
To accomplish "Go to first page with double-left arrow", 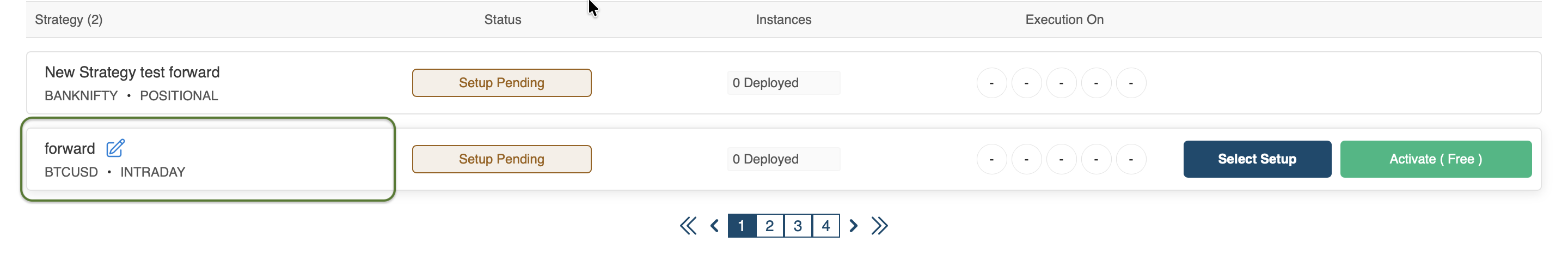I will point(688,226).
